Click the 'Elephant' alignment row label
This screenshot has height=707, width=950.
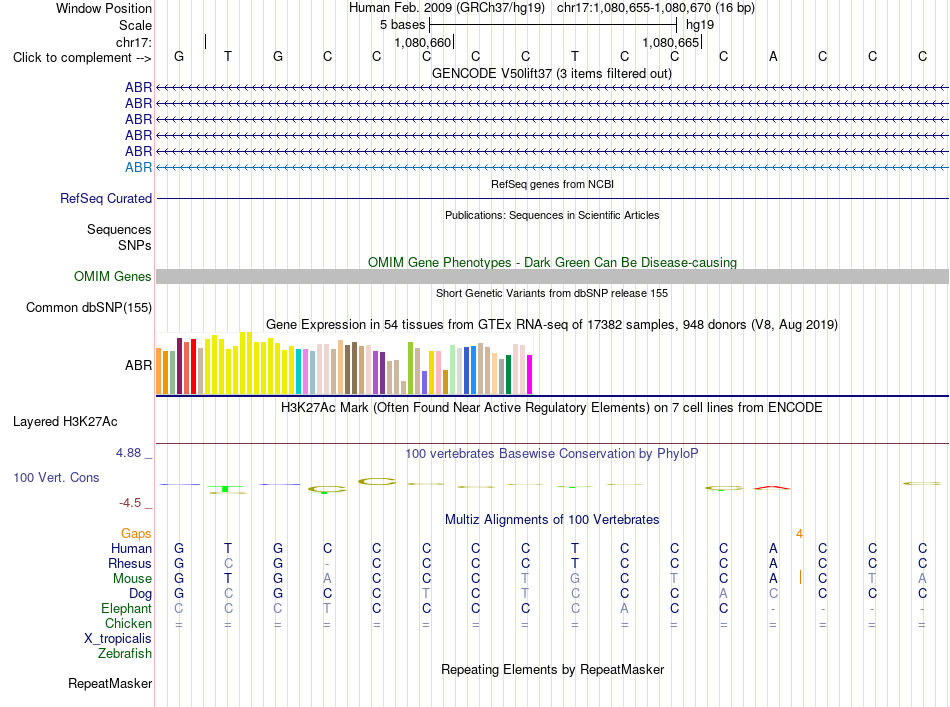point(126,609)
